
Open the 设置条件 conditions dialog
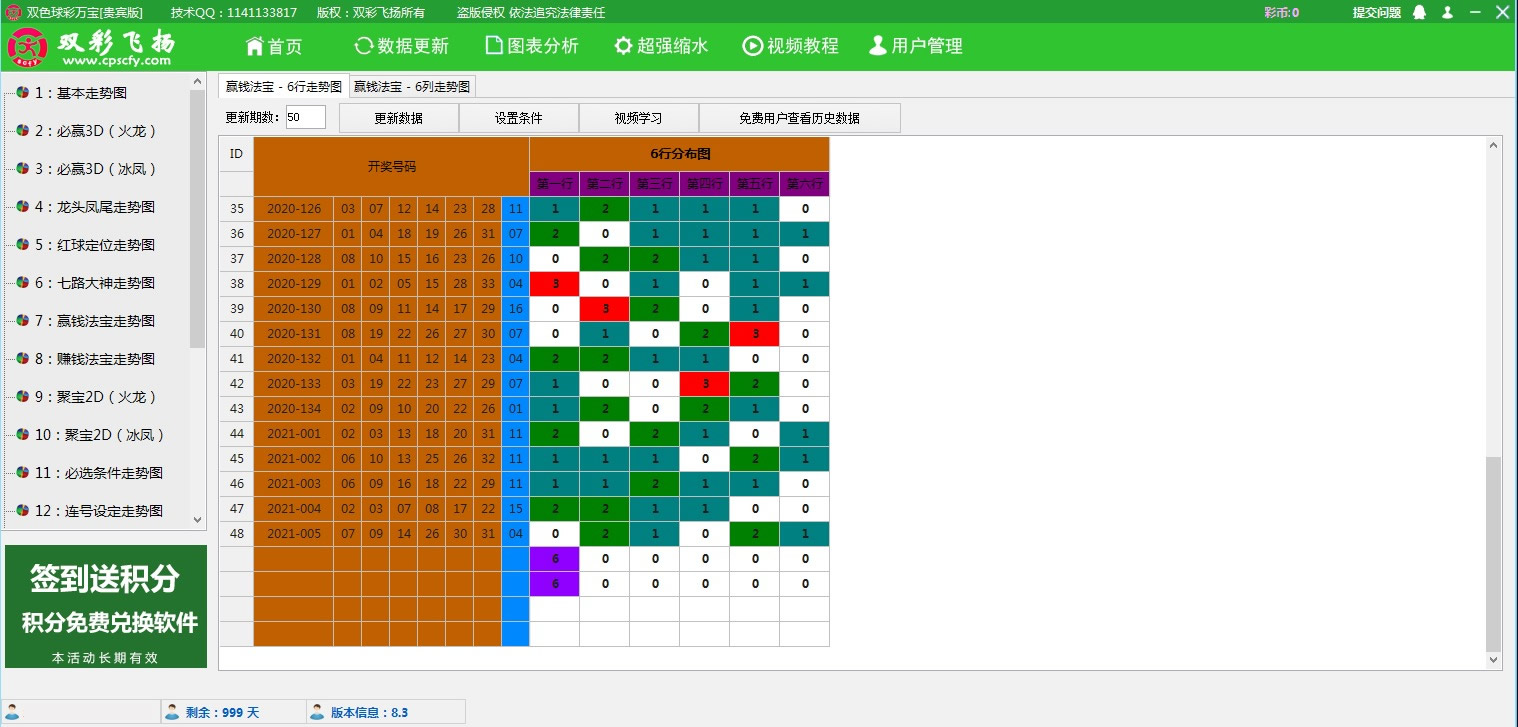519,117
